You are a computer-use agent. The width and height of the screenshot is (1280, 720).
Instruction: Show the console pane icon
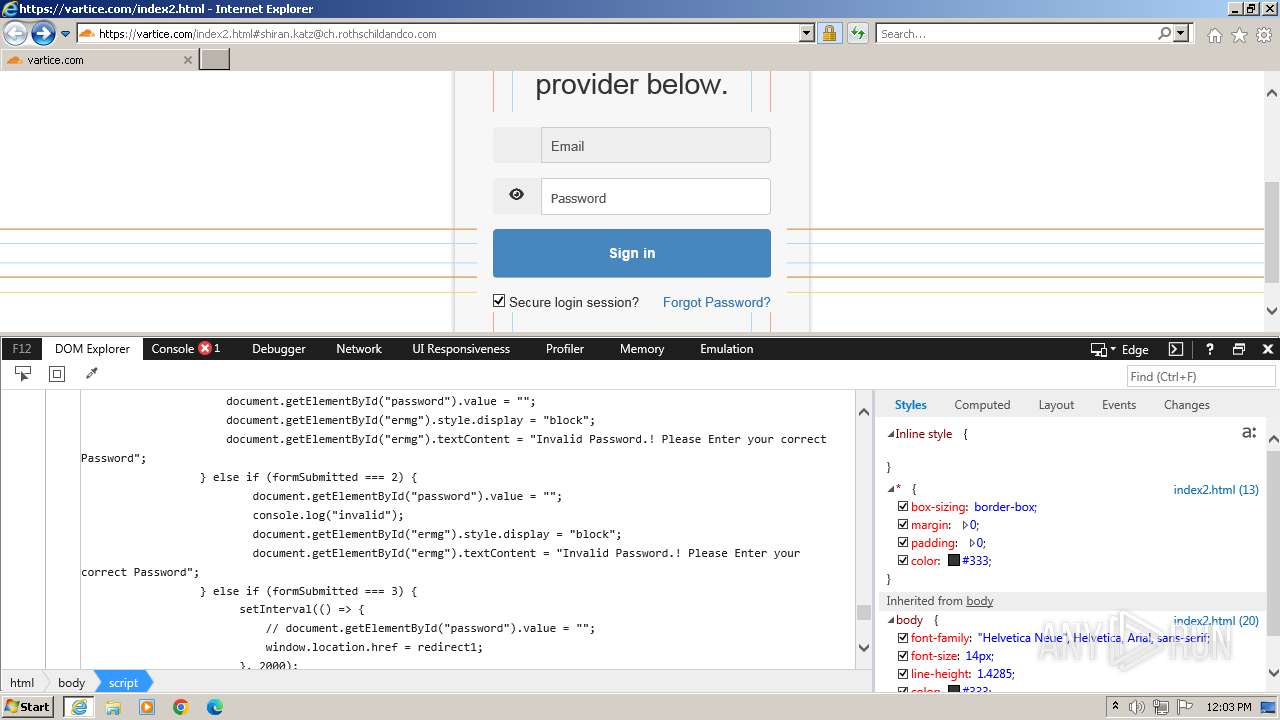point(1176,349)
